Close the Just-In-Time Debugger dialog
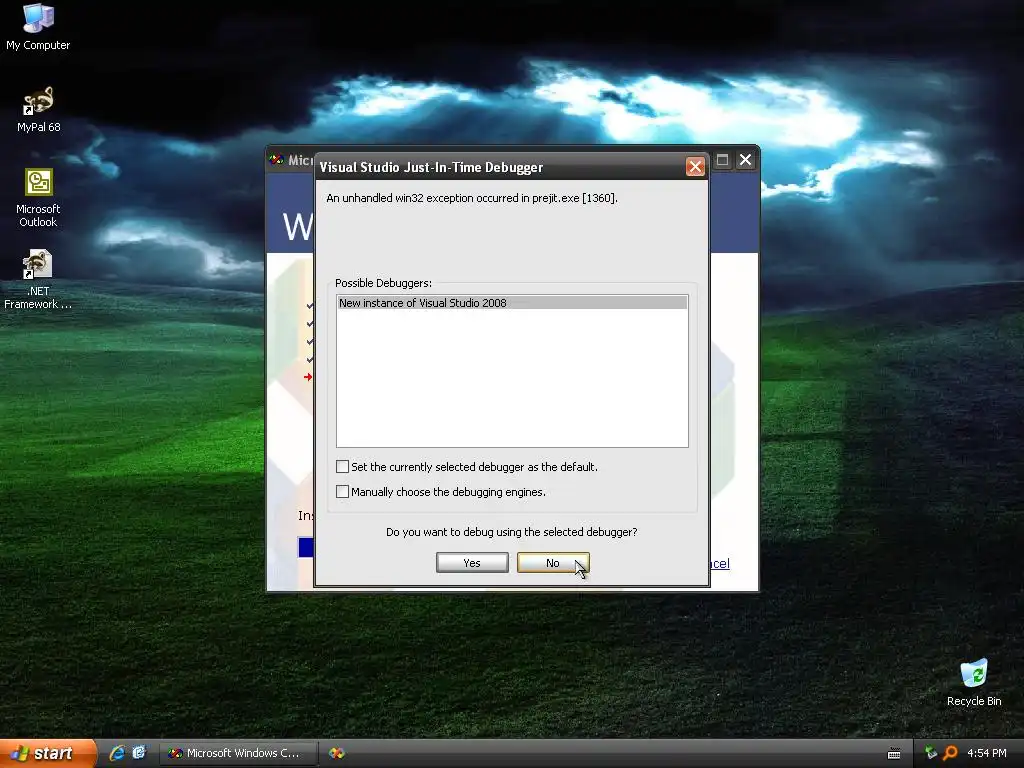The image size is (1024, 768). 695,167
